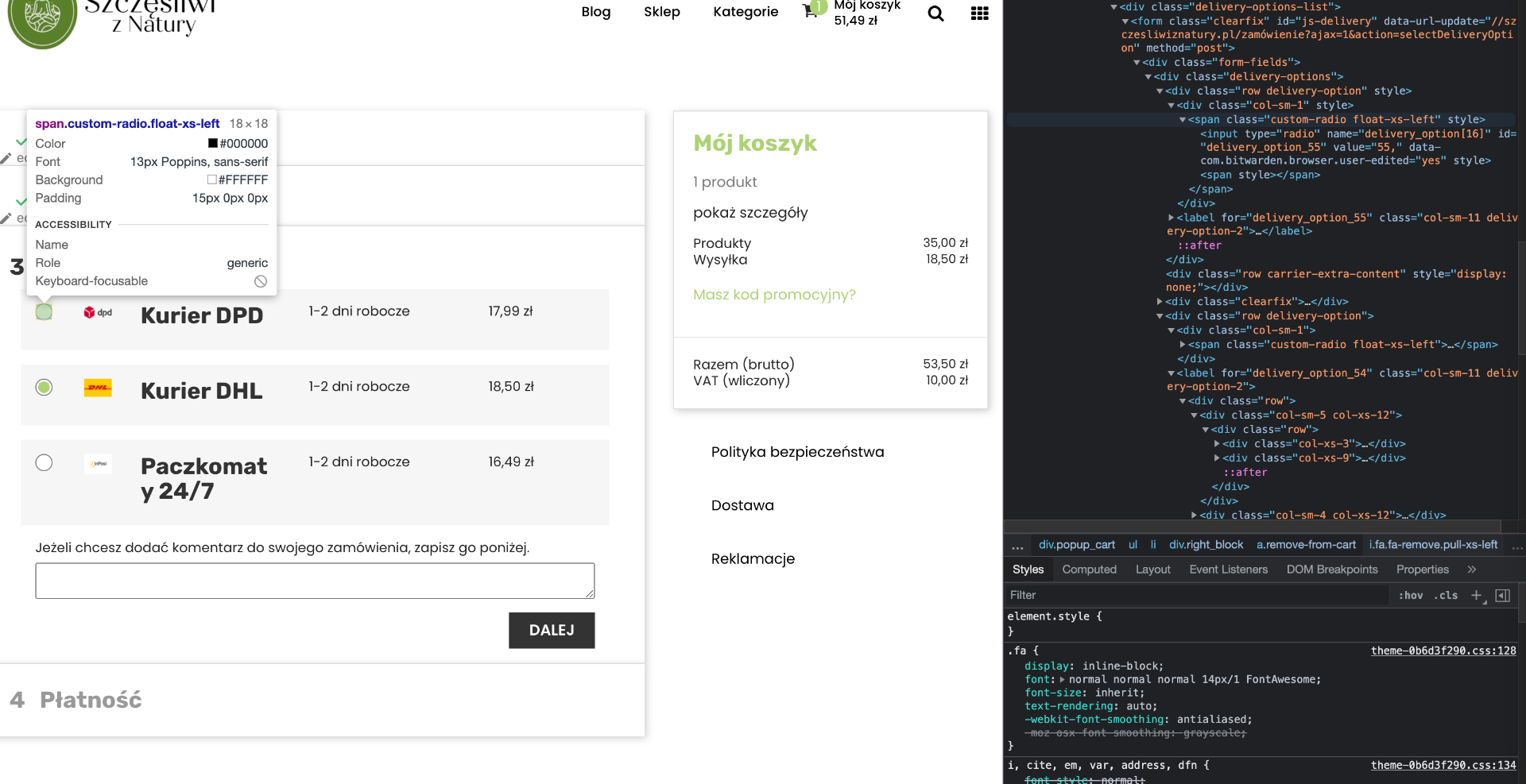
Task: Switch to the Computed tab
Action: click(1089, 570)
